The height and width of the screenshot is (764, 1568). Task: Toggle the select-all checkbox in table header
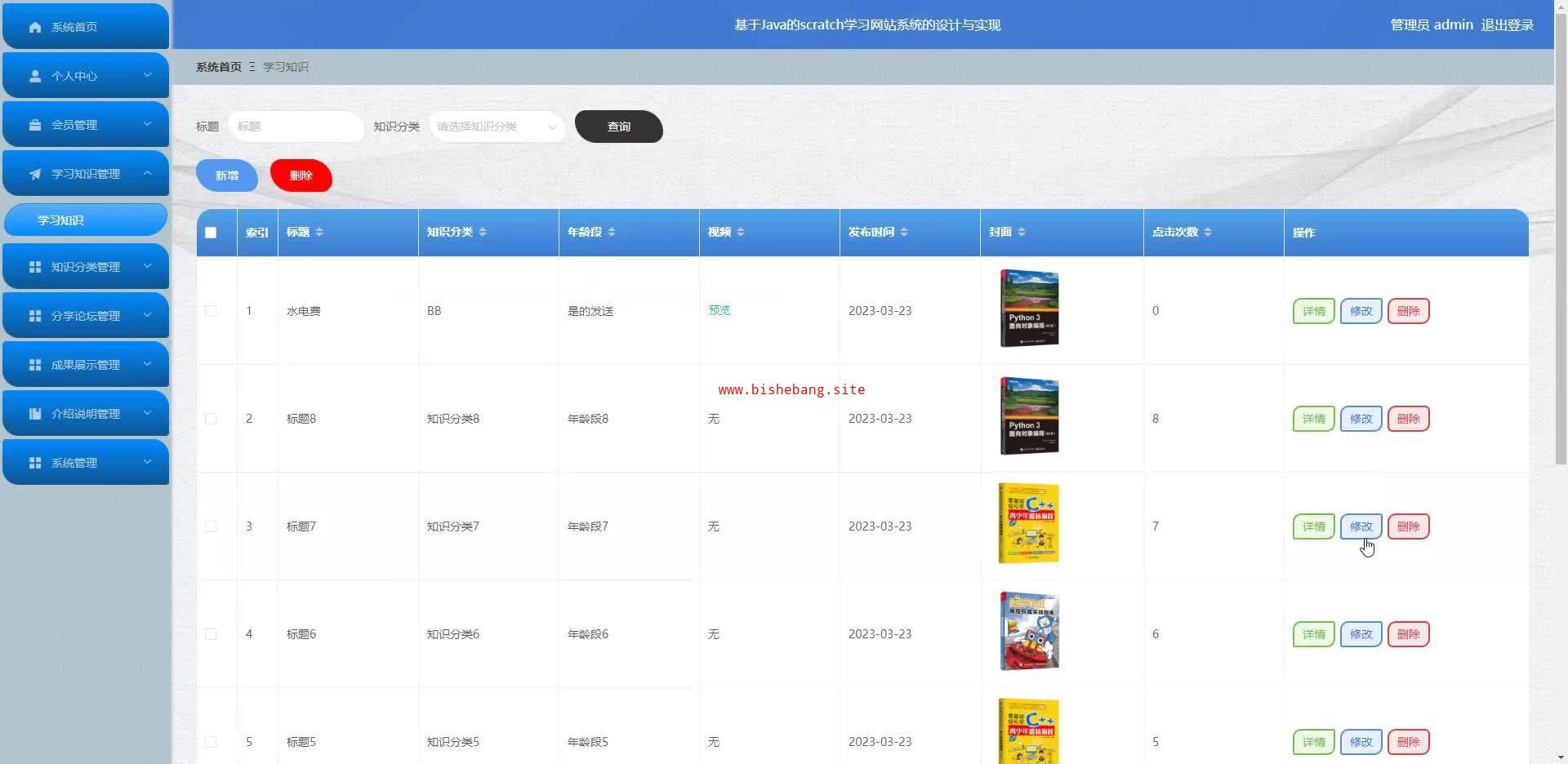pyautogui.click(x=211, y=233)
